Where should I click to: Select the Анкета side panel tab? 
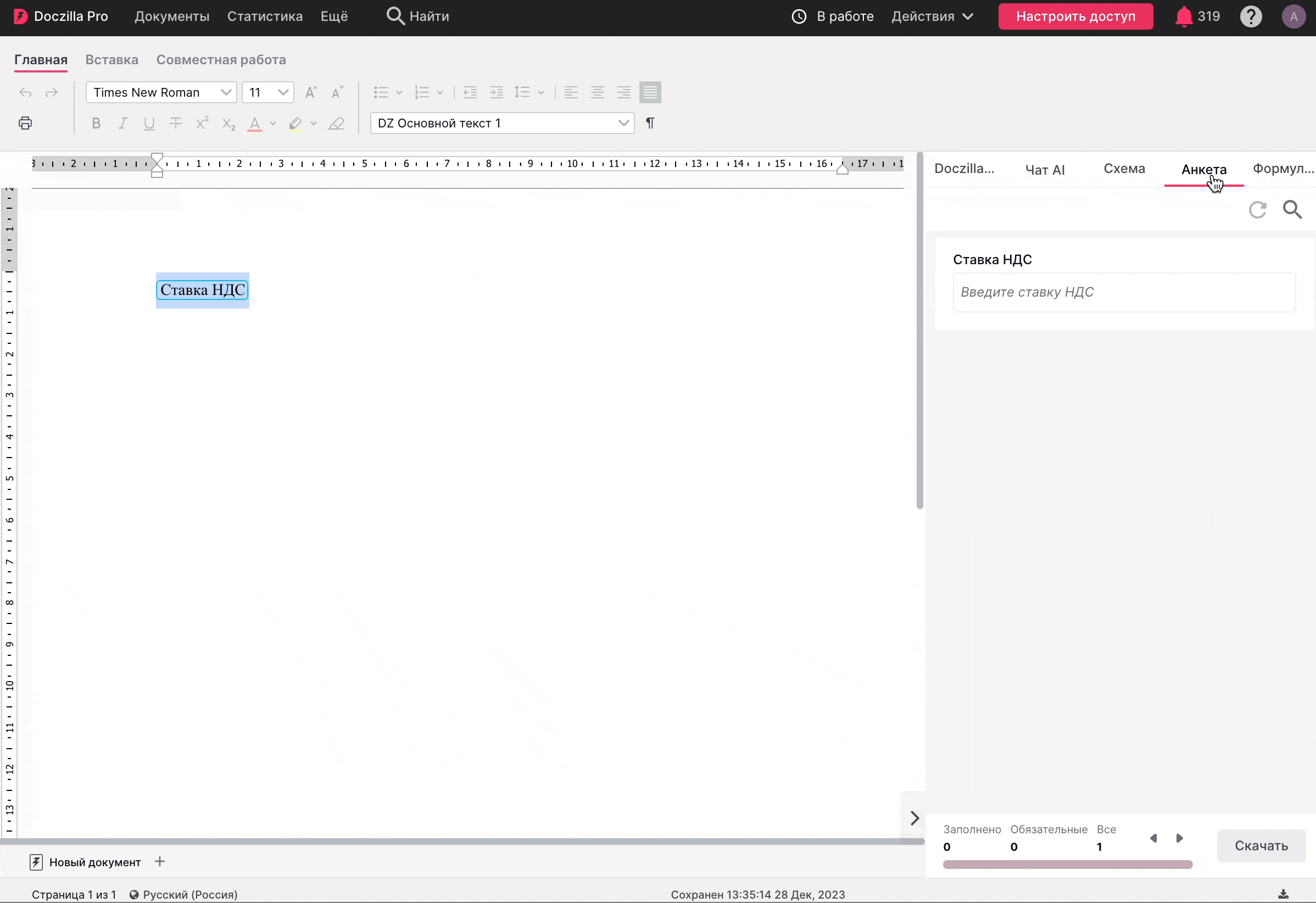[x=1205, y=169]
